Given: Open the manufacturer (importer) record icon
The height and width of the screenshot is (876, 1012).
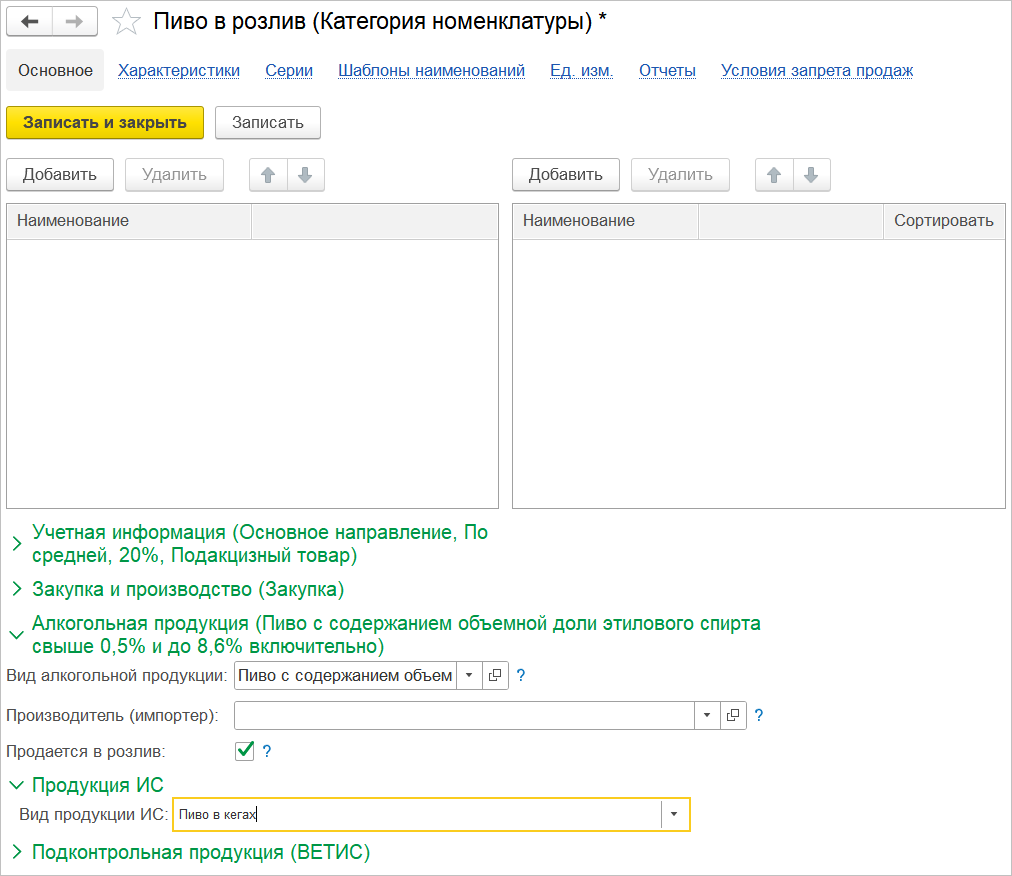Looking at the screenshot, I should (733, 716).
